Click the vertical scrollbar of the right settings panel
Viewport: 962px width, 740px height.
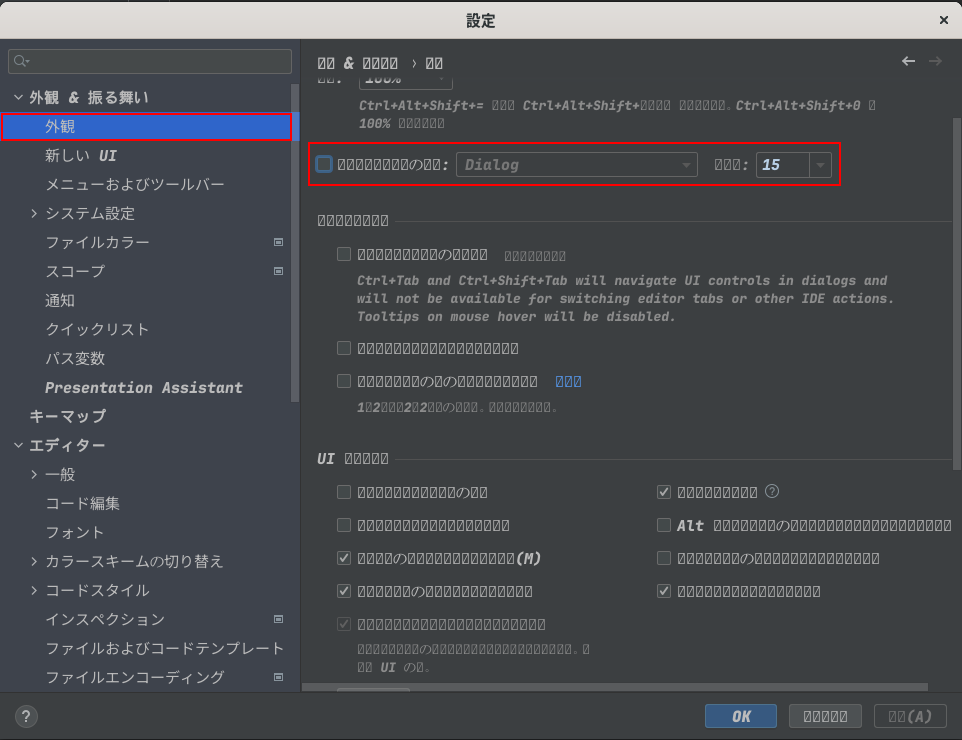(x=957, y=294)
